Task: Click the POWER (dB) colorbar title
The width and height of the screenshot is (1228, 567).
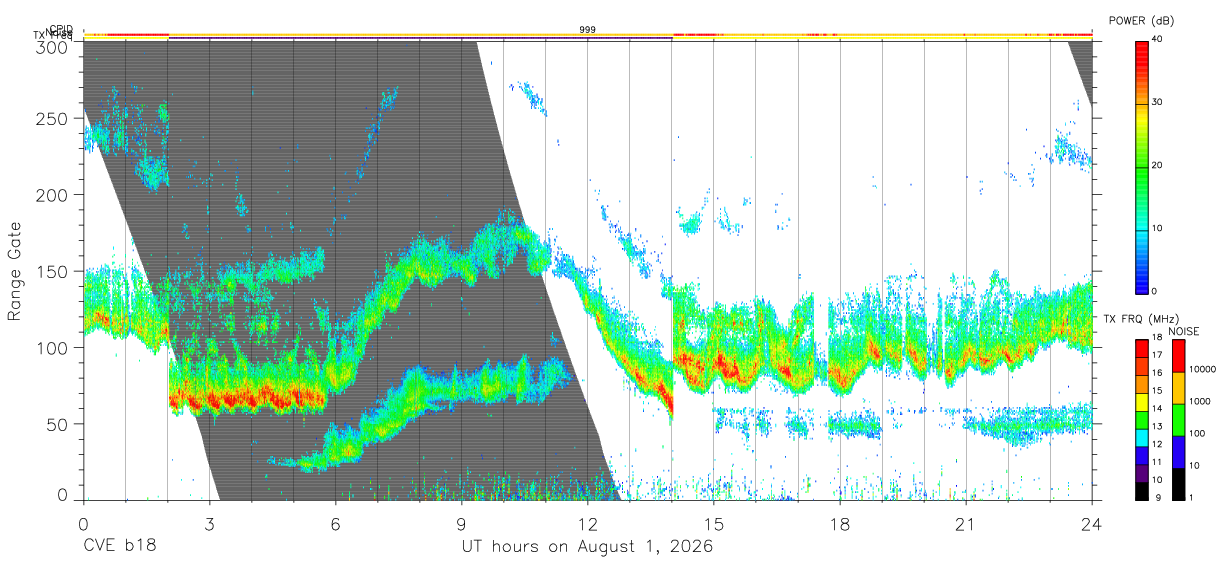Action: click(x=1142, y=21)
